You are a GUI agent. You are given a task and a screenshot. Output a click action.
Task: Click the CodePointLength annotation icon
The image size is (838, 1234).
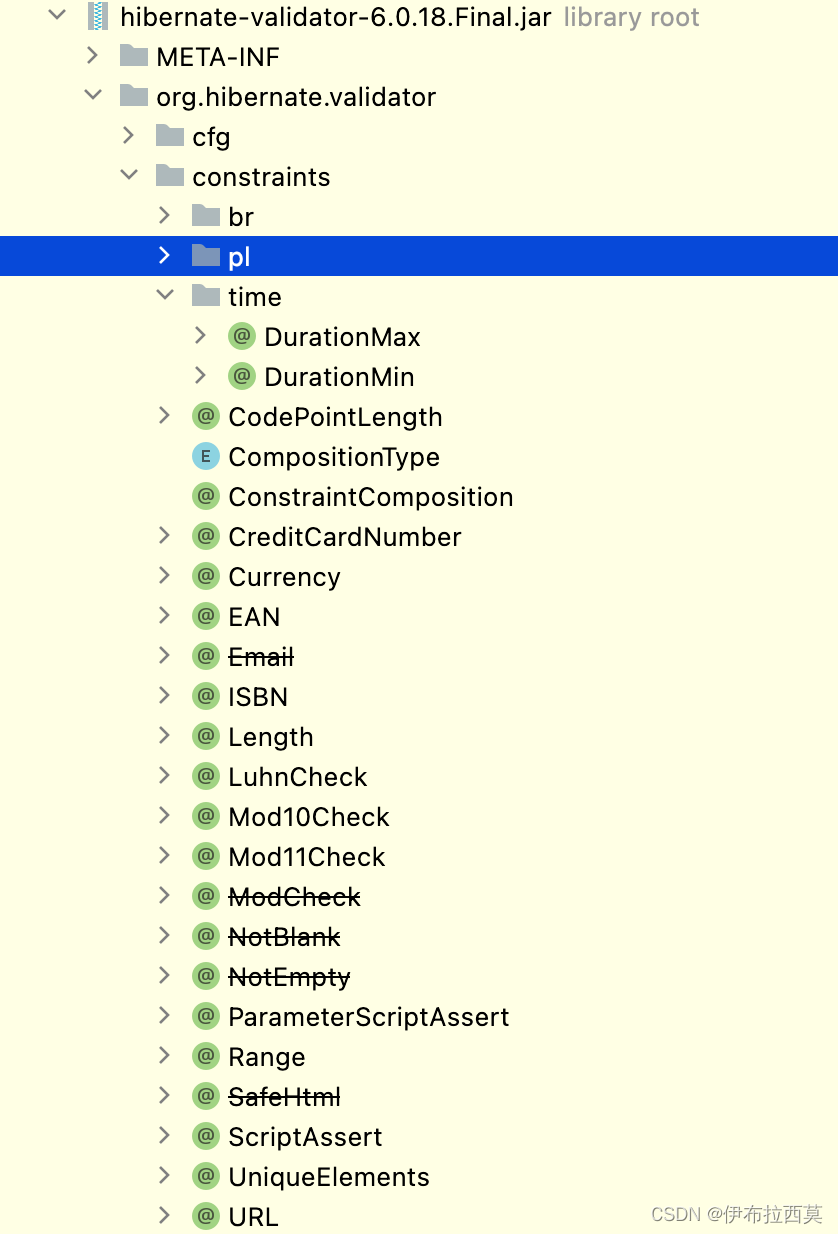[206, 416]
